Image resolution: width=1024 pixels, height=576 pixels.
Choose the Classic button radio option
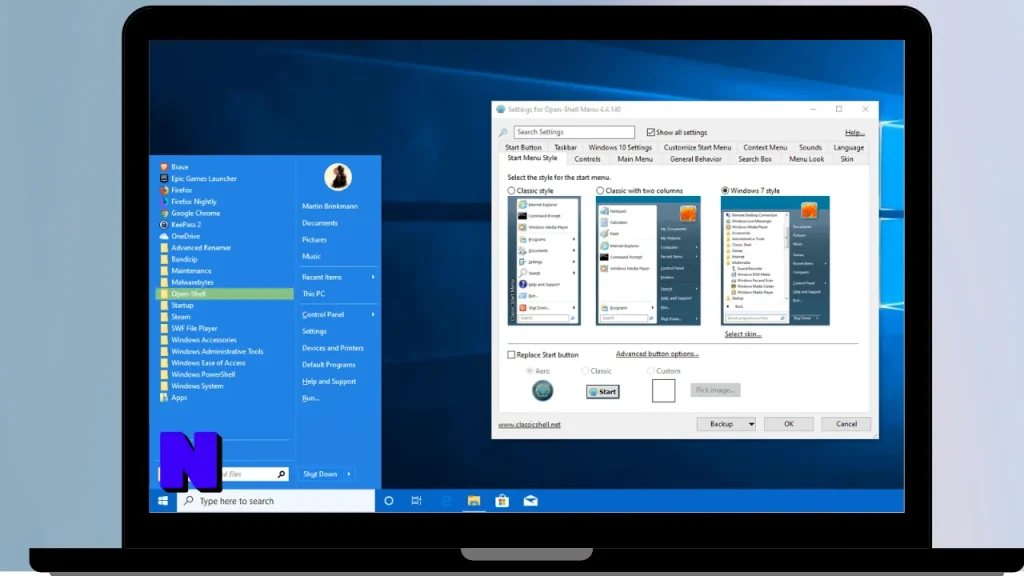coord(585,371)
